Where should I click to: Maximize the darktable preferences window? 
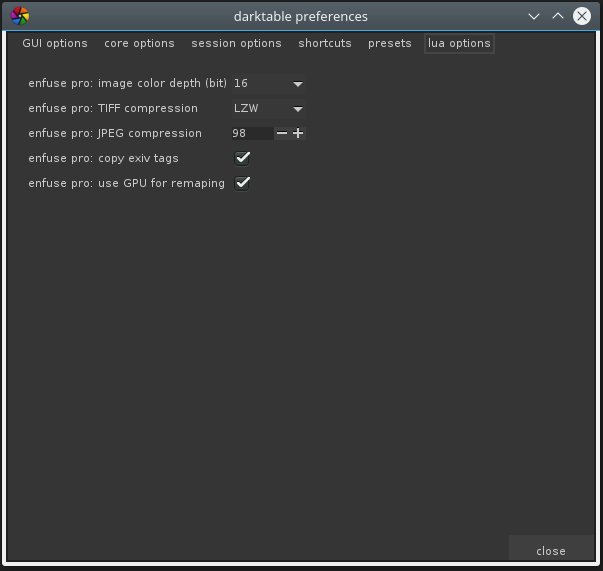[559, 16]
